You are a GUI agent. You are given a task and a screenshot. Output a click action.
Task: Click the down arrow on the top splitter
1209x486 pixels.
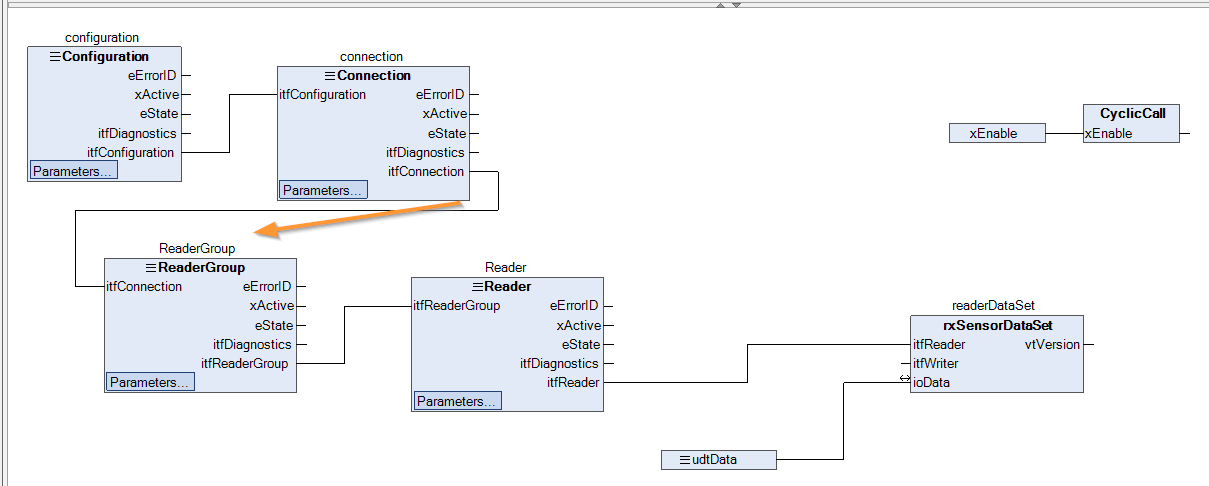[x=736, y=4]
